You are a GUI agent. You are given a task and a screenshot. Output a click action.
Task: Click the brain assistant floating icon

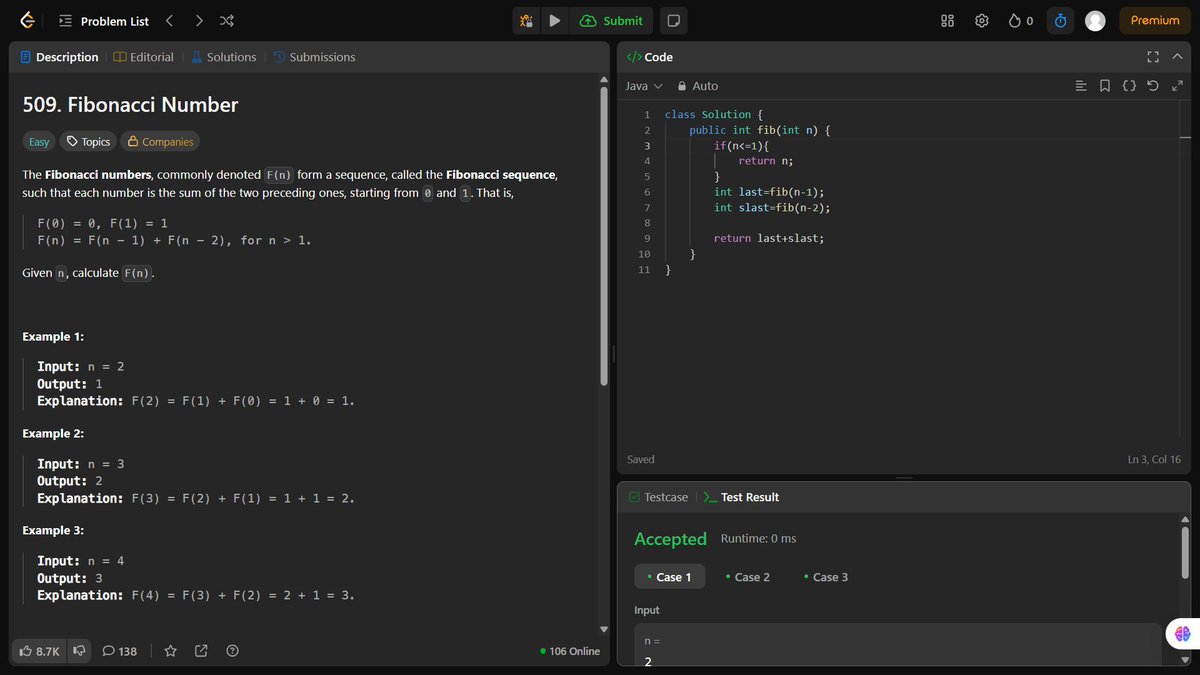[x=1182, y=633]
